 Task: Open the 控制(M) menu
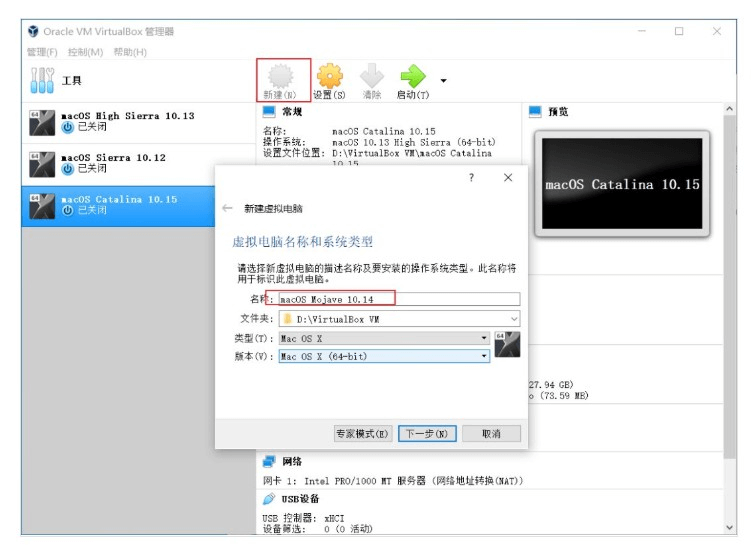tap(85, 52)
